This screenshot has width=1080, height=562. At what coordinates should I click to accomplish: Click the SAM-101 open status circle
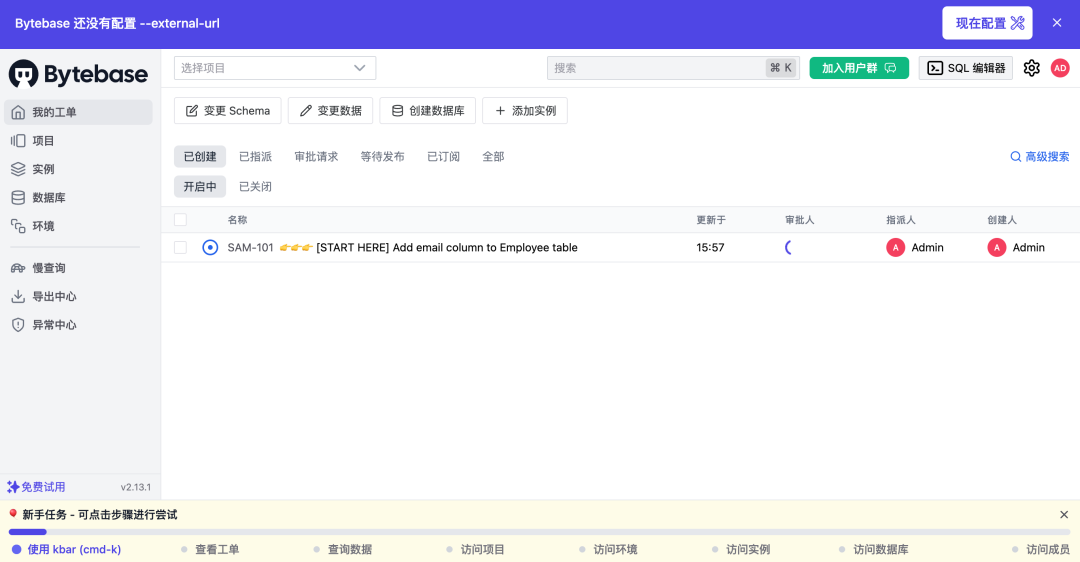210,247
